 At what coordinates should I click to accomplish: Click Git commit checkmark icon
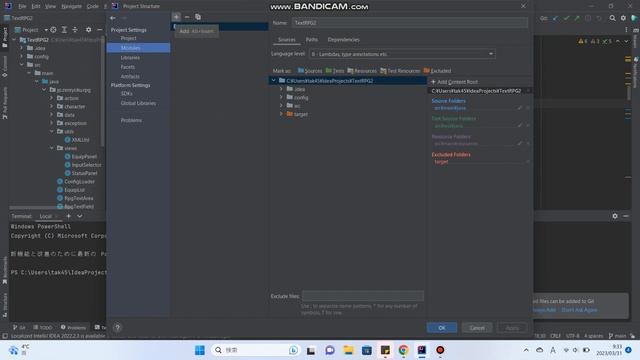(x=566, y=18)
